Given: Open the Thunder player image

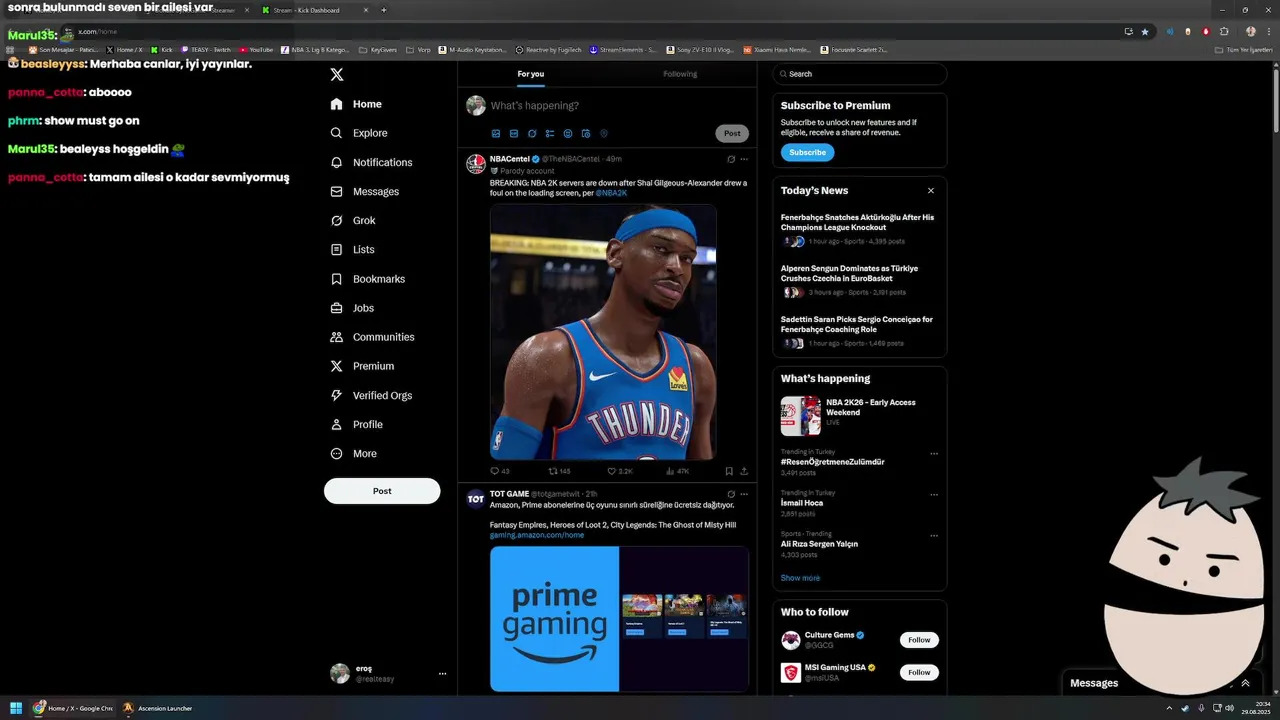Looking at the screenshot, I should (x=603, y=331).
